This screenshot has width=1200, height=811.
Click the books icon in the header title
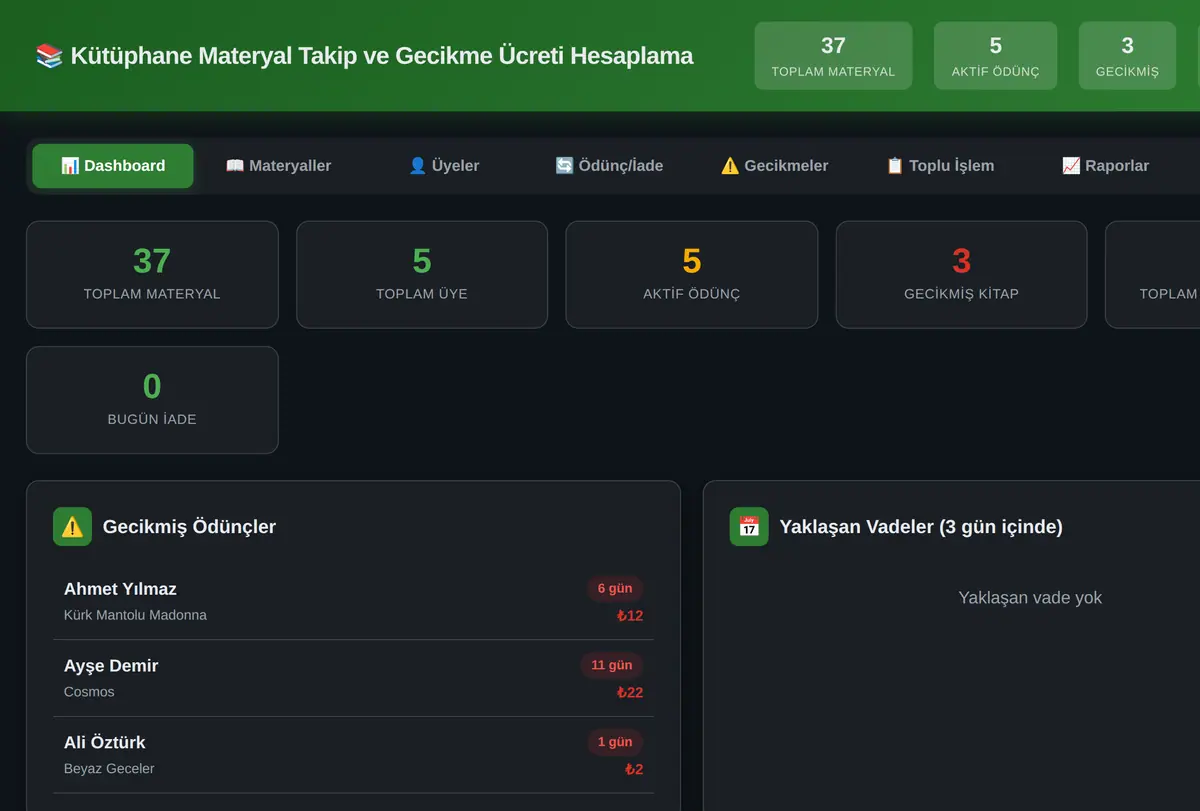tap(49, 55)
